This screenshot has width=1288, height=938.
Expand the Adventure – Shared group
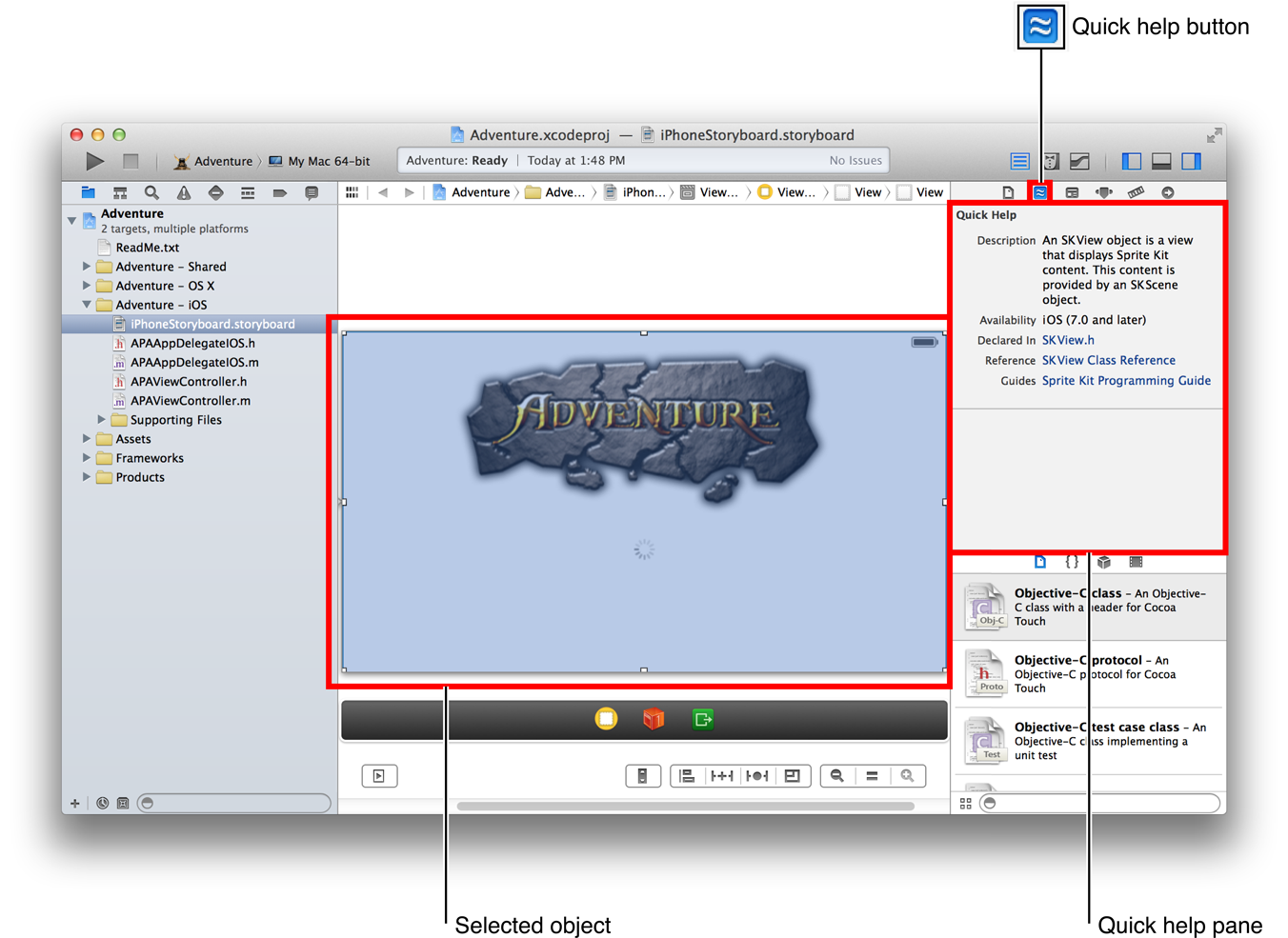click(x=87, y=267)
